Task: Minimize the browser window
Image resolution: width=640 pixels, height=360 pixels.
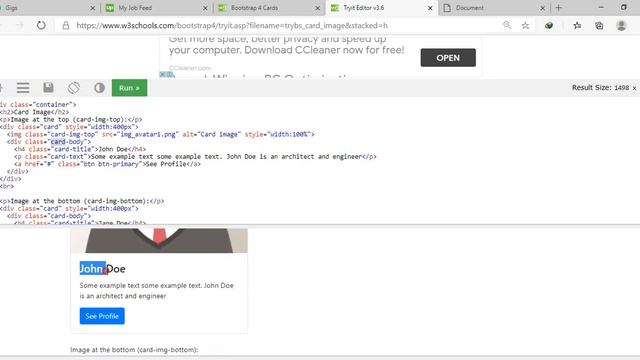Action: coord(601,7)
